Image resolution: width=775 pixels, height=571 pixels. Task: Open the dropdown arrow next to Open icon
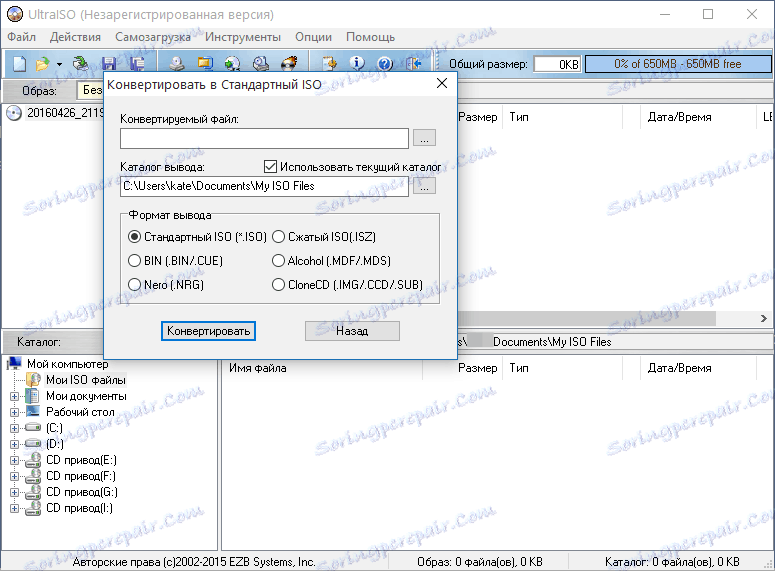click(x=59, y=64)
